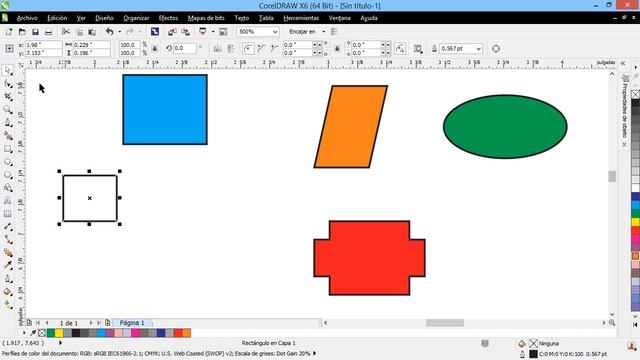Viewport: 640px width, 360px height.
Task: Click the rotation angle input field
Action: [x=185, y=48]
